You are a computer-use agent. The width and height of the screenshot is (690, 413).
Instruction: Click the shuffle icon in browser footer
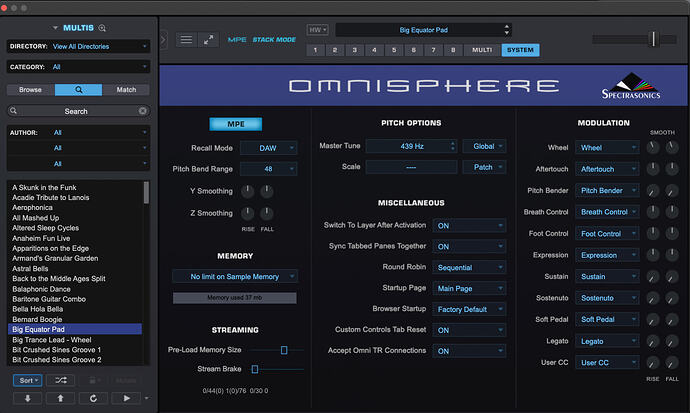(61, 380)
